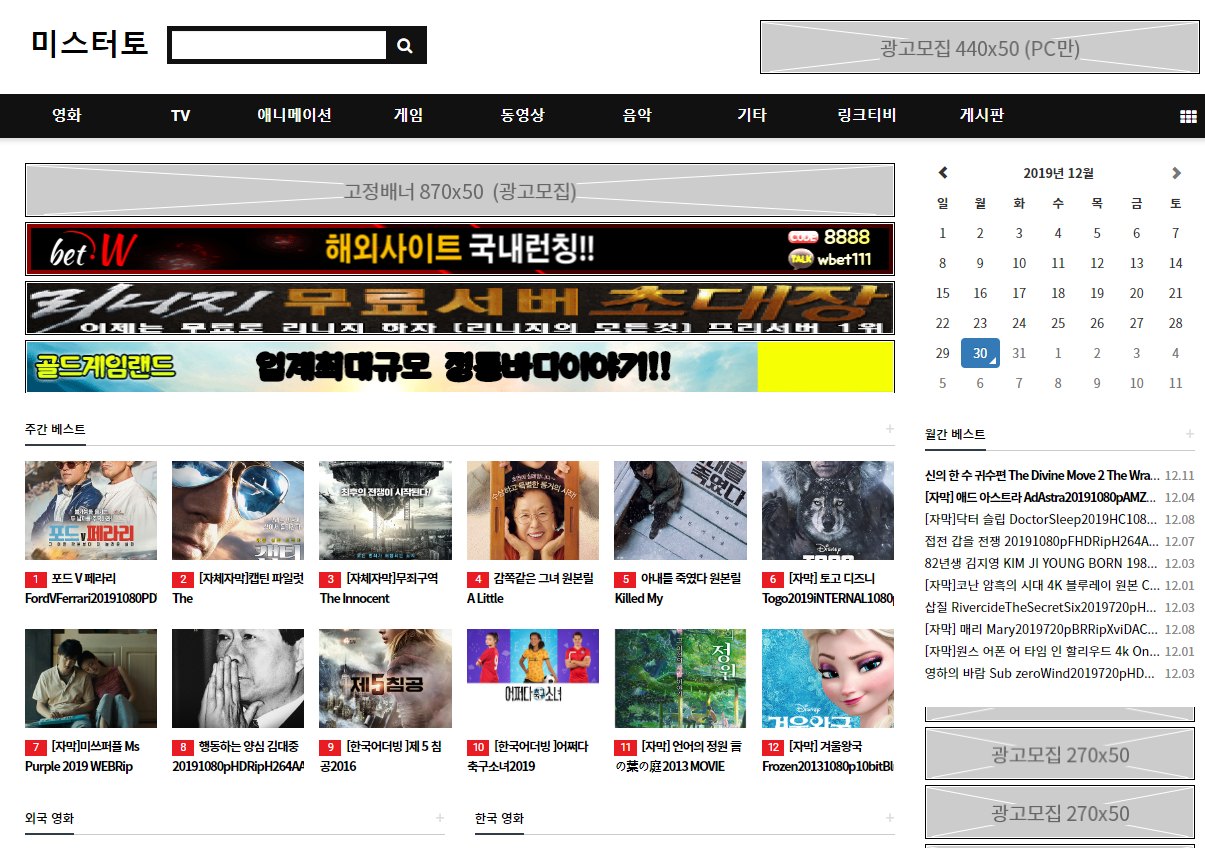Click title link 감쪽같은 그녀 원본릴
This screenshot has width=1205, height=848.
533,588
